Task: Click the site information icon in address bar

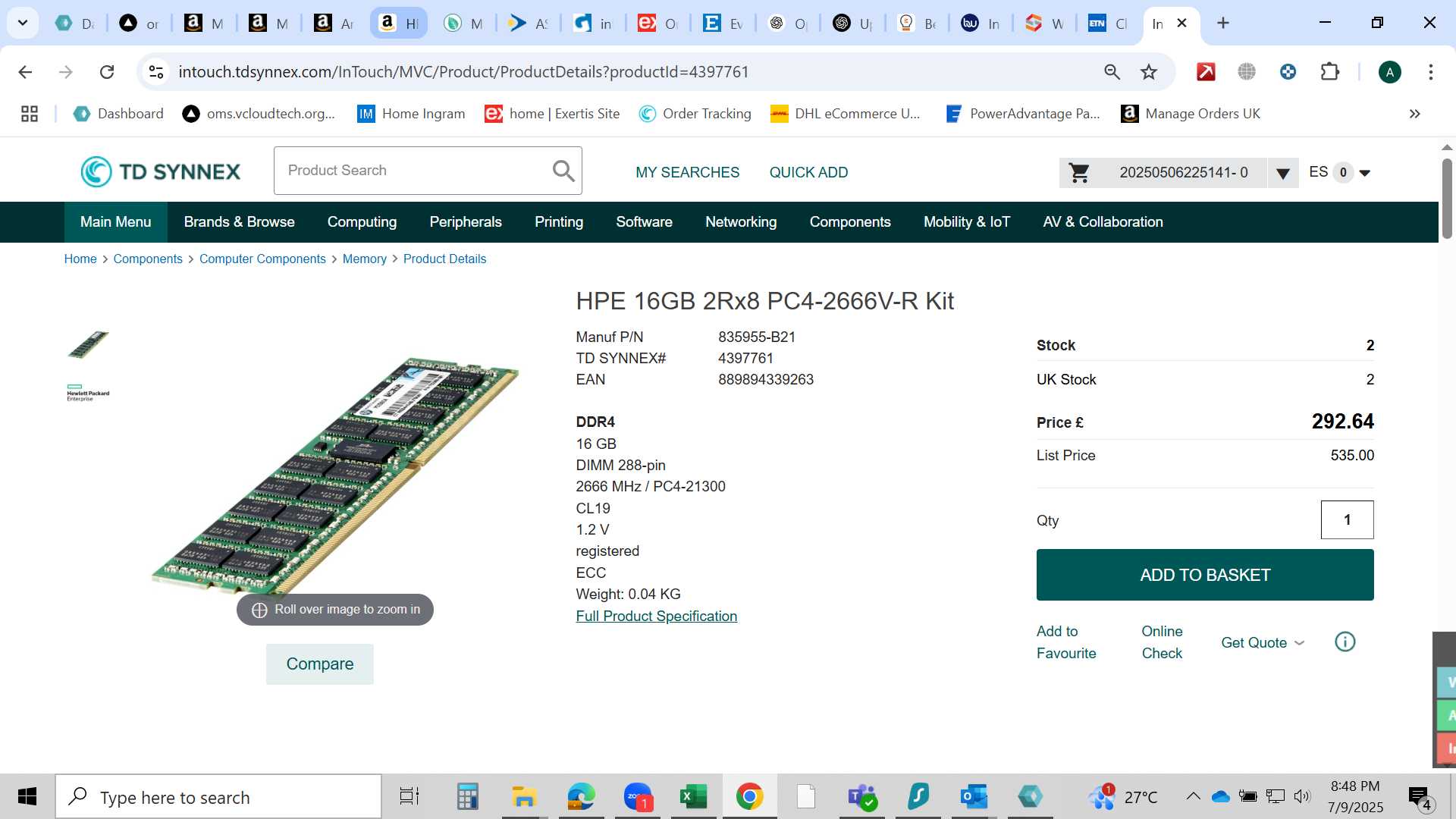Action: tap(156, 72)
